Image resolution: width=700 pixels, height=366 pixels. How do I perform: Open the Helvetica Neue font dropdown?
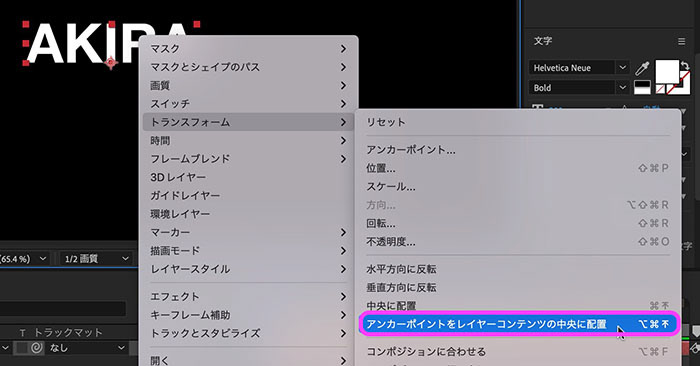coord(579,68)
